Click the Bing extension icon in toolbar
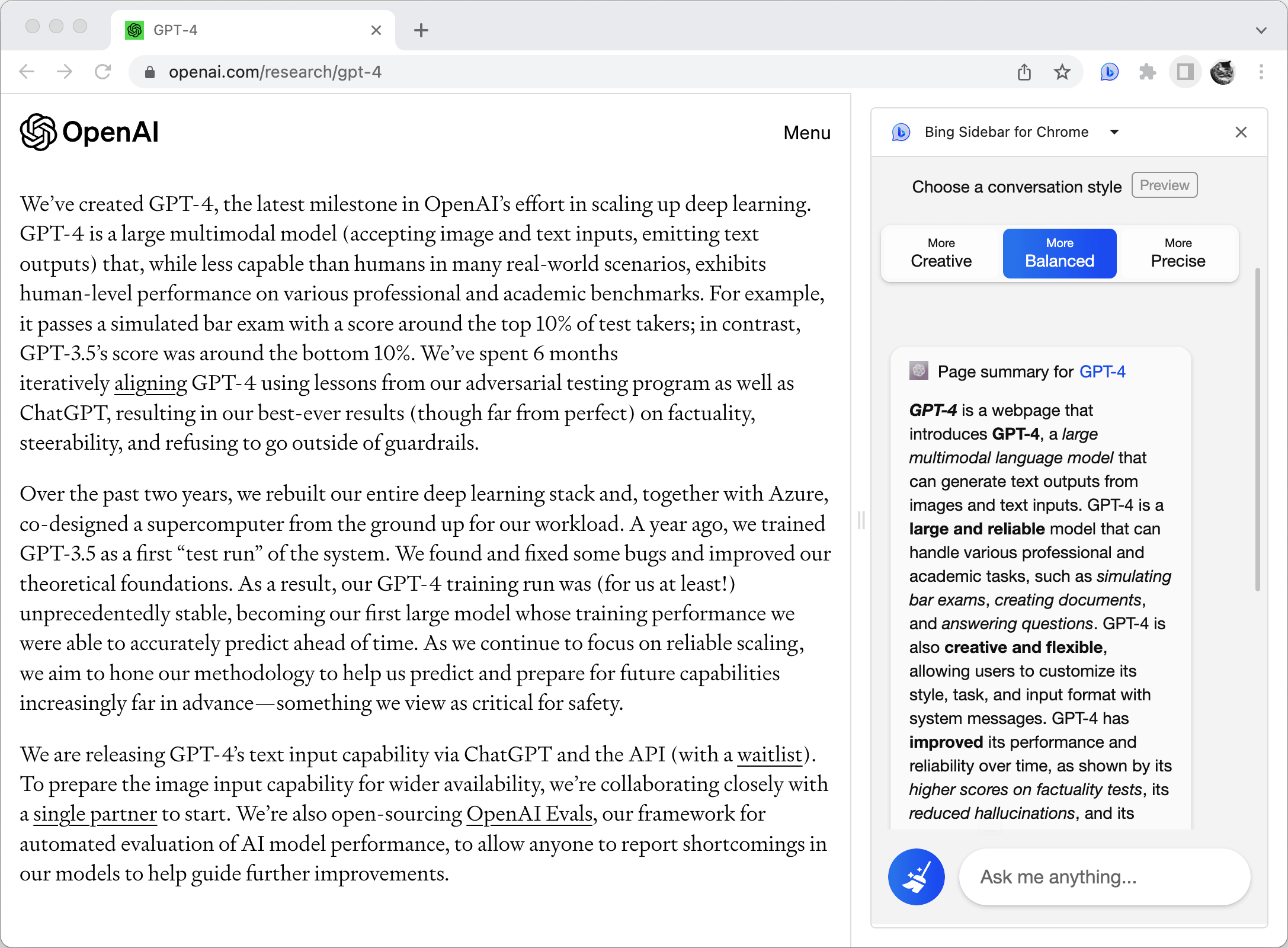The image size is (1288, 948). 1109,72
